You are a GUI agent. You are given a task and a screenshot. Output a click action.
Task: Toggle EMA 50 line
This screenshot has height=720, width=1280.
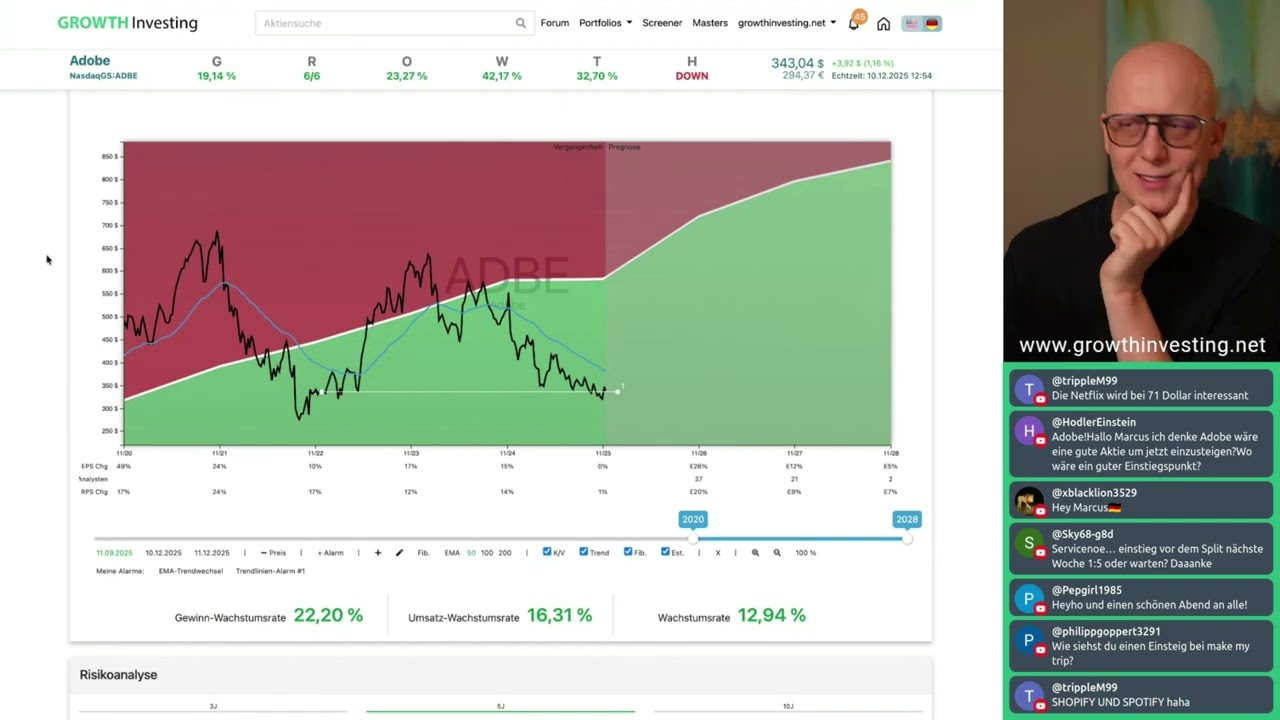[471, 553]
